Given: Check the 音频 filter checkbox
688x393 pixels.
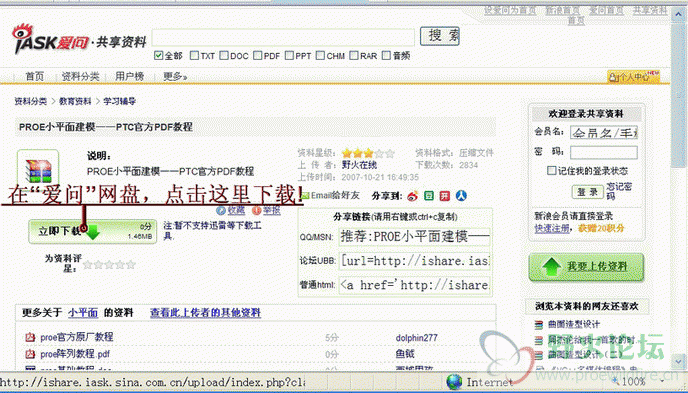Looking at the screenshot, I should (387, 56).
